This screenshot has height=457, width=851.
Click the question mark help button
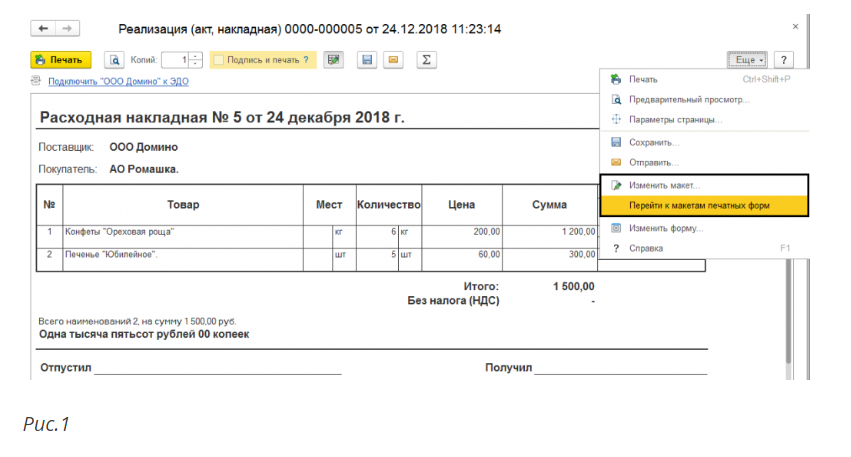tap(783, 60)
